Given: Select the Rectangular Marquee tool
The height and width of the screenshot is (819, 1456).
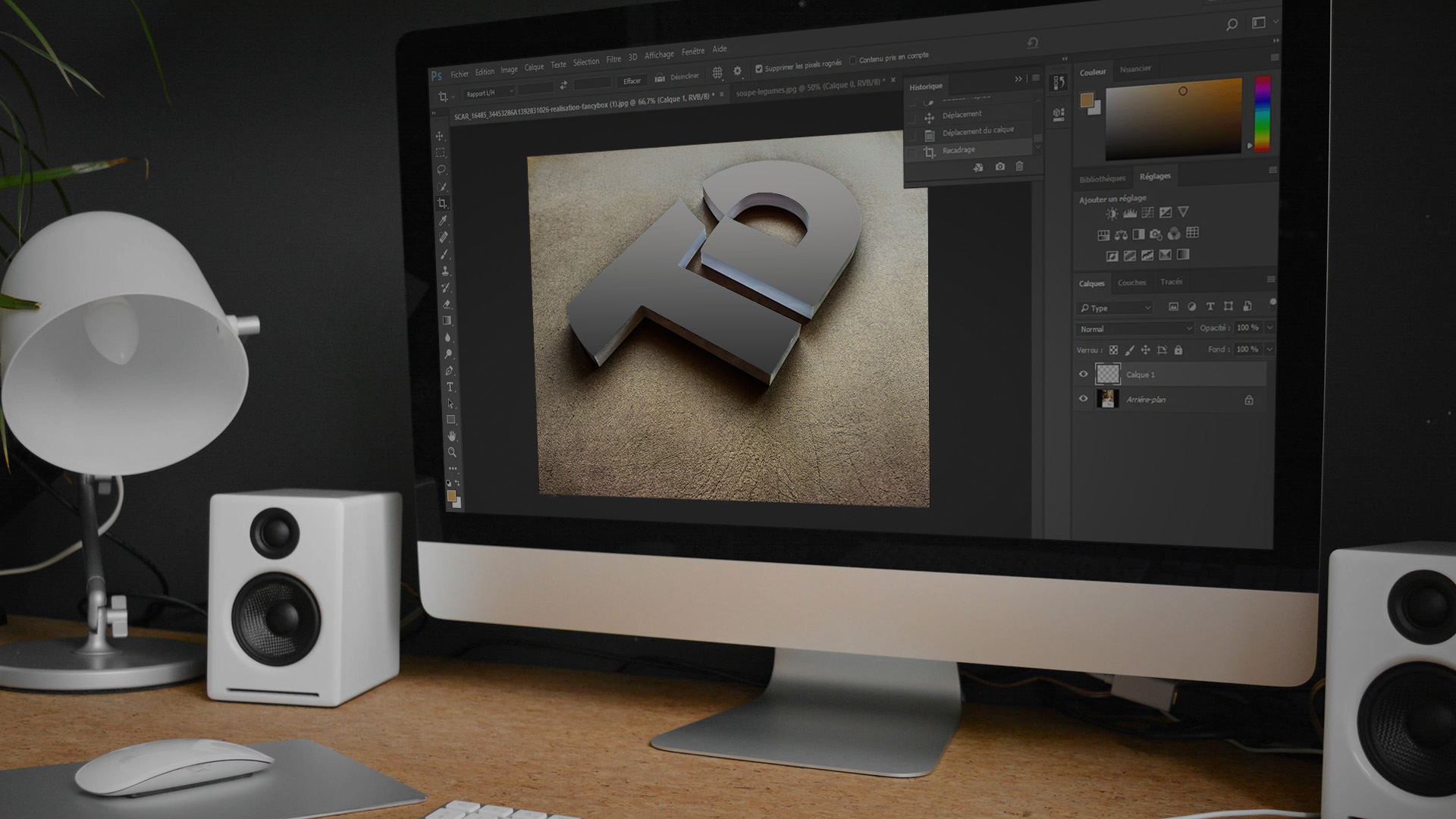Looking at the screenshot, I should click(441, 152).
